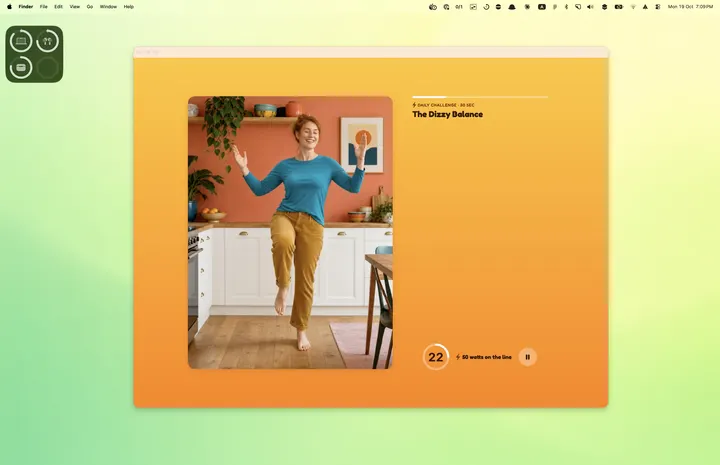Open the Apple menu
This screenshot has height=465, width=720.
(9, 7)
